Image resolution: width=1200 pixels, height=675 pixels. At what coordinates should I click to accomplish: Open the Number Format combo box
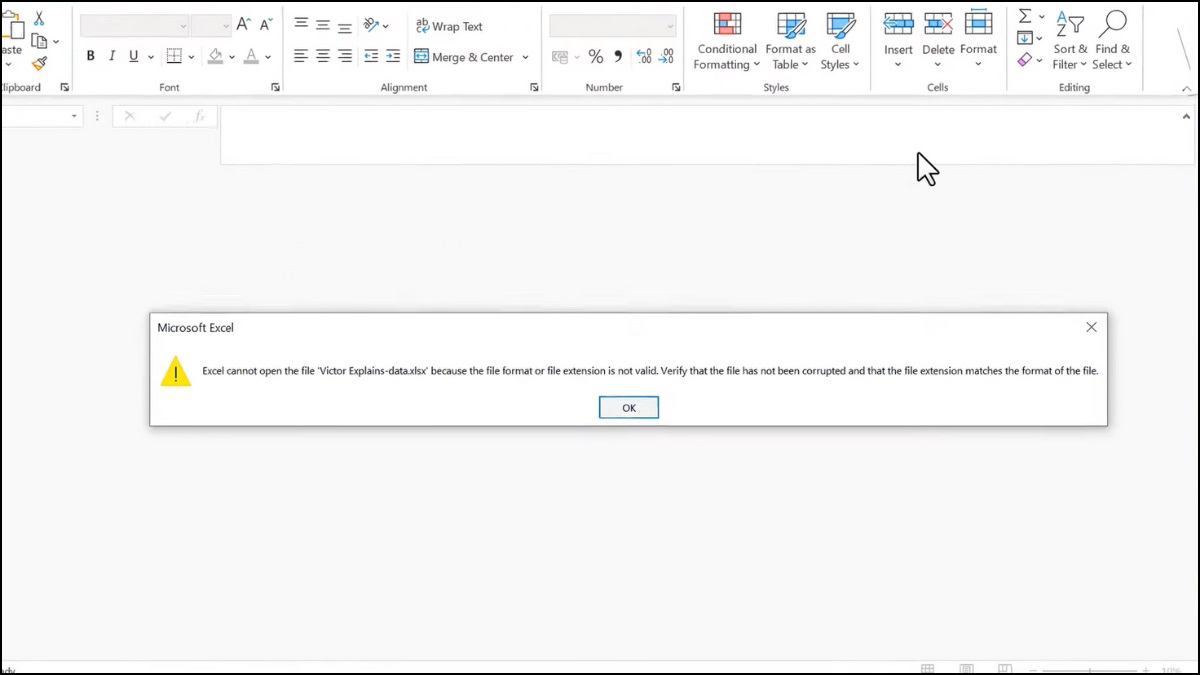(612, 26)
